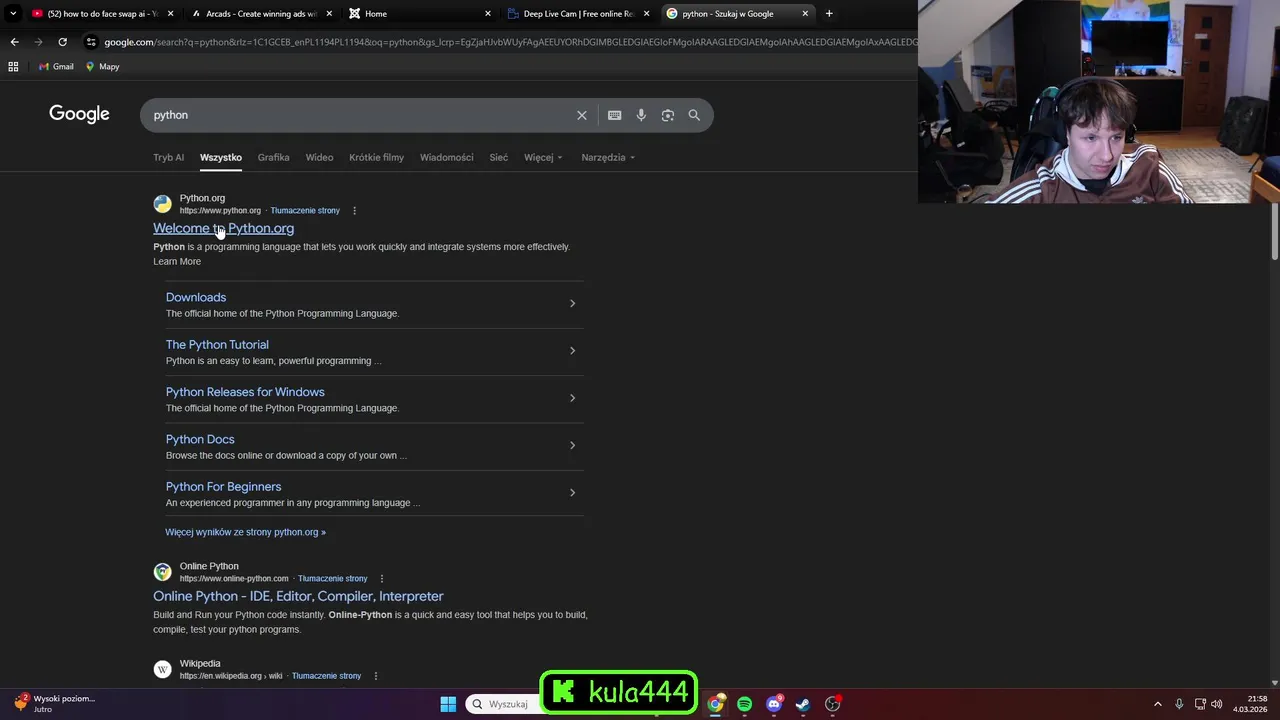
Task: Open Welcome to Python.org result
Action: pyautogui.click(x=223, y=228)
